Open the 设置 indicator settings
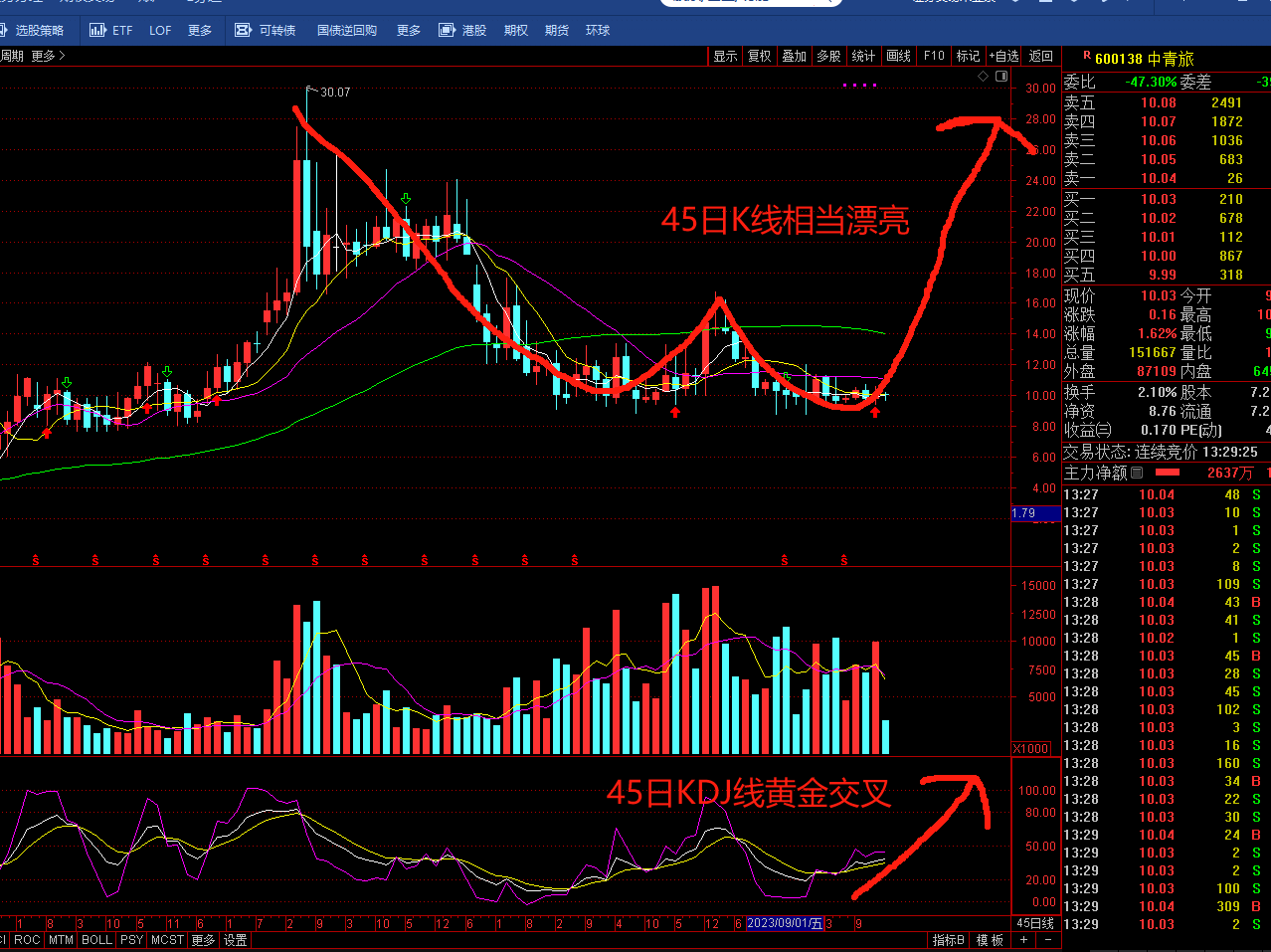 [236, 940]
